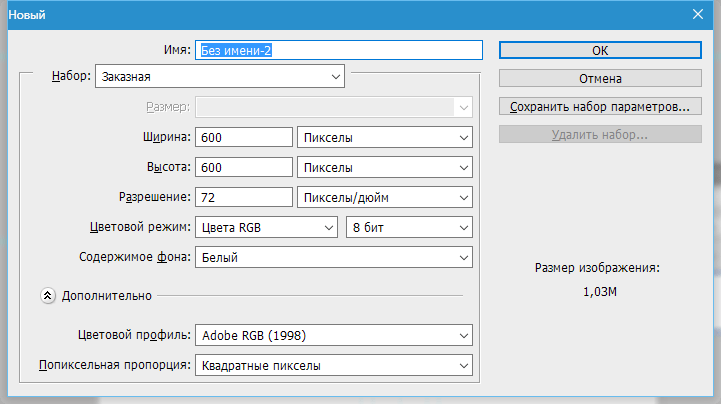Open the Пикселы/дюйм resolution units dropdown
This screenshot has width=721, height=404.
point(385,197)
